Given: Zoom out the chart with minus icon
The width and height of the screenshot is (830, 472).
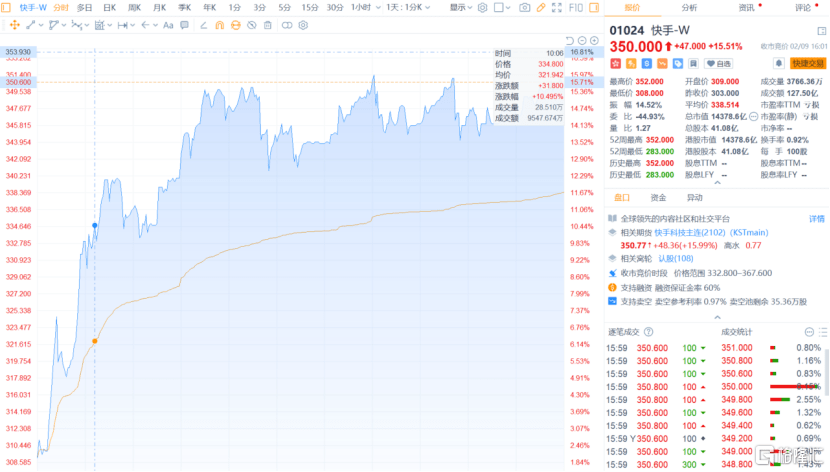Looking at the screenshot, I should 582,41.
